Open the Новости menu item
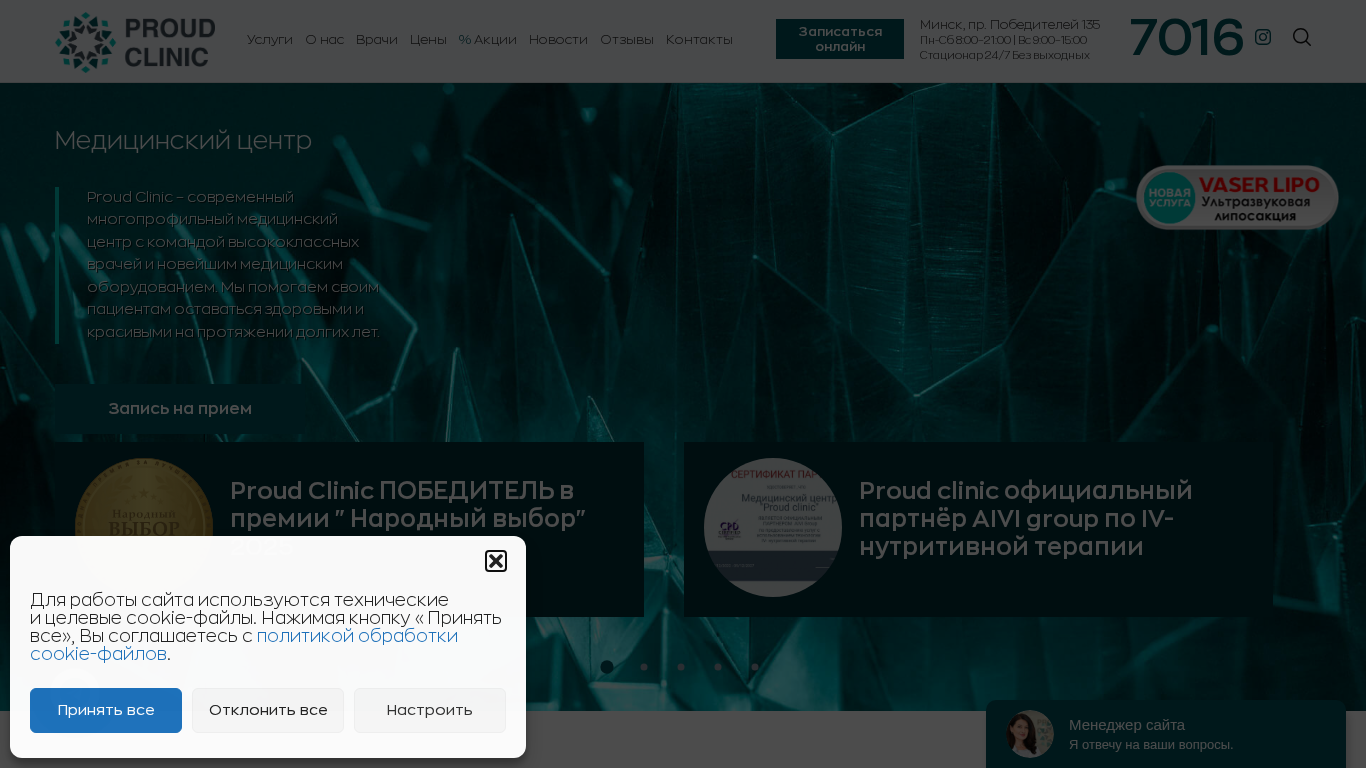The width and height of the screenshot is (1366, 768). pos(558,39)
